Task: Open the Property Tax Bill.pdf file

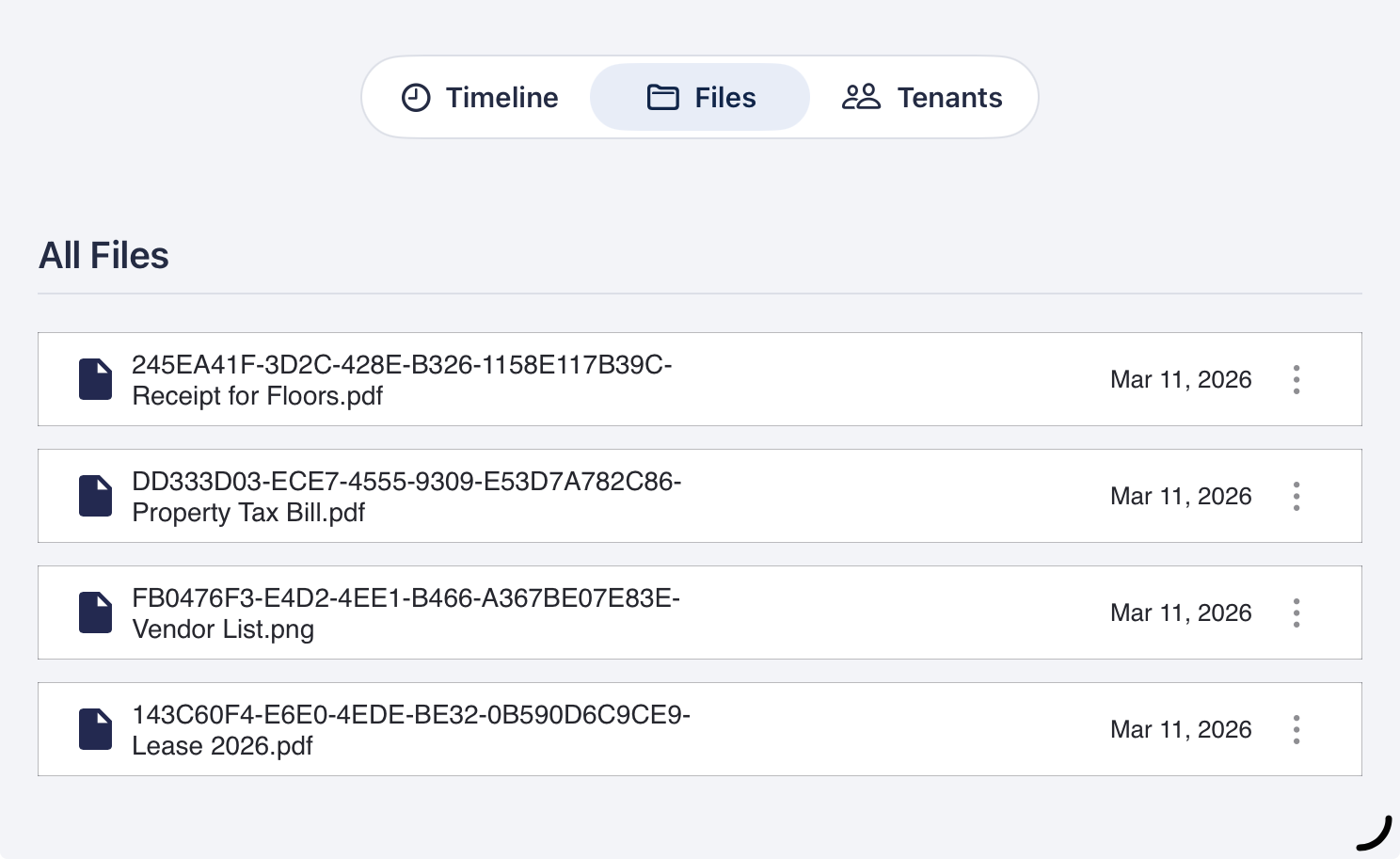Action: pyautogui.click(x=406, y=497)
